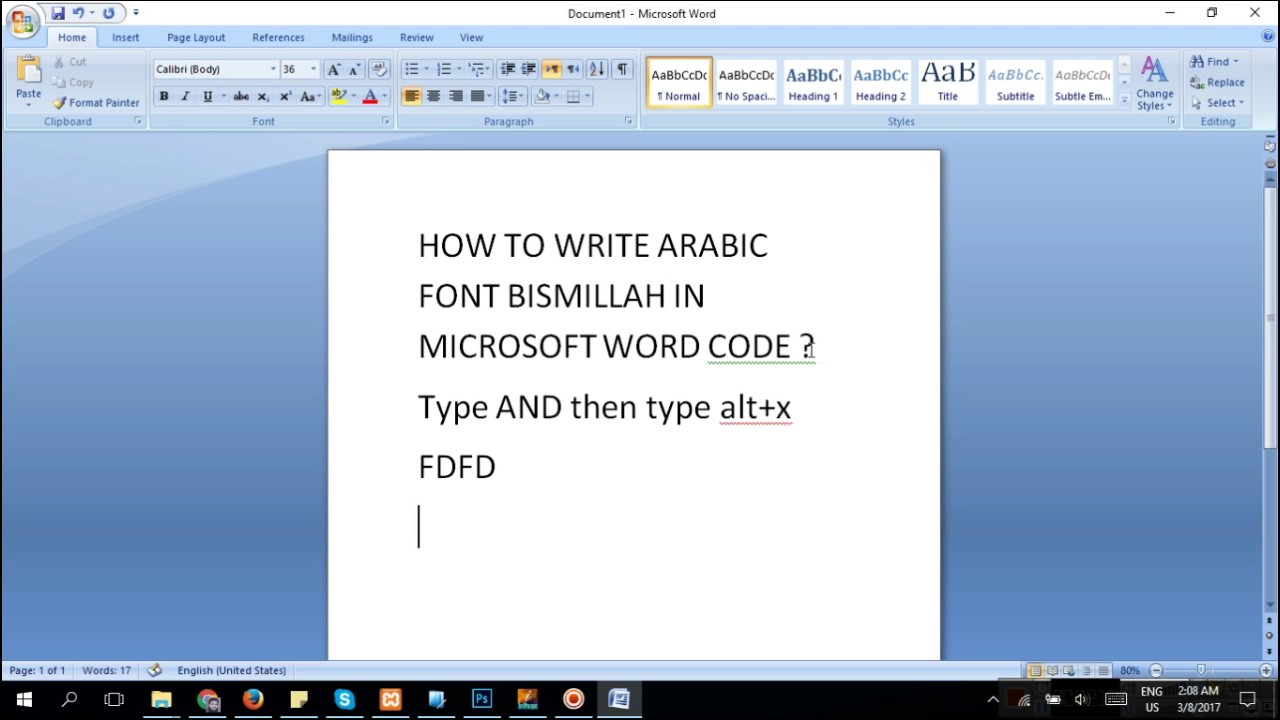Open Bullets list dropdown arrow

pyautogui.click(x=427, y=69)
